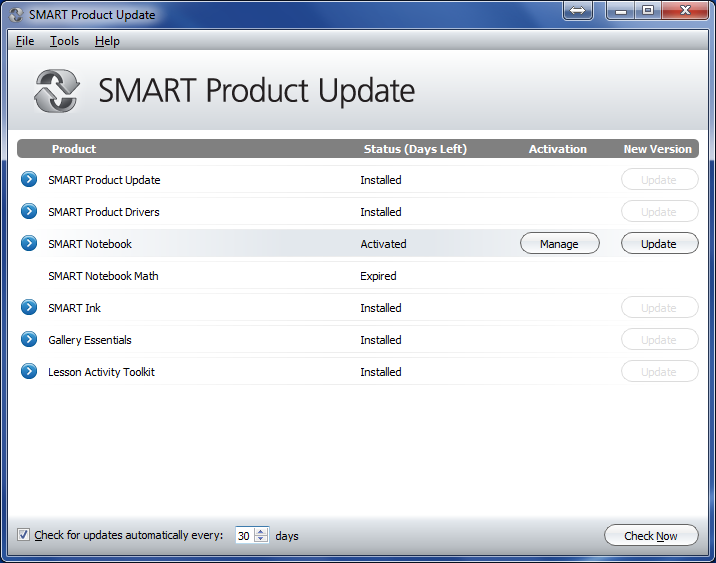Image resolution: width=716 pixels, height=563 pixels.
Task: Select the SMART Ink product name
Action: [74, 308]
